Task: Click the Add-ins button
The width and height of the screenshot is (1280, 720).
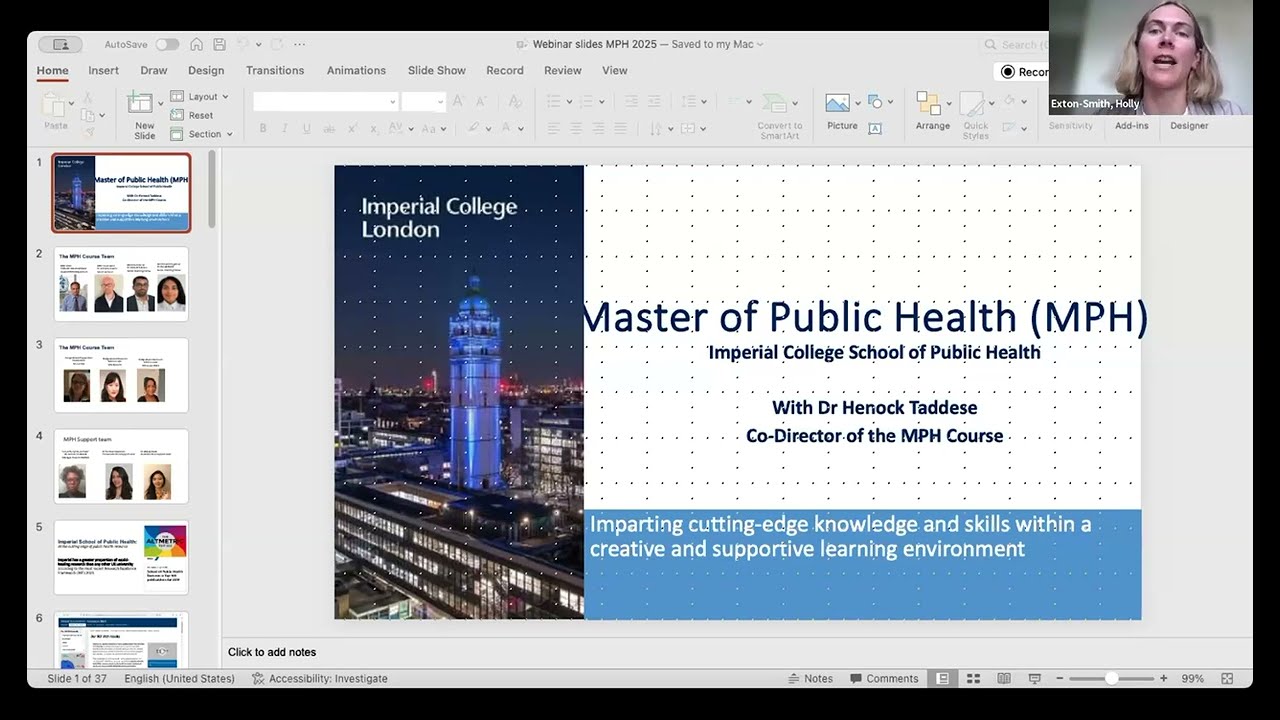Action: (x=1132, y=126)
